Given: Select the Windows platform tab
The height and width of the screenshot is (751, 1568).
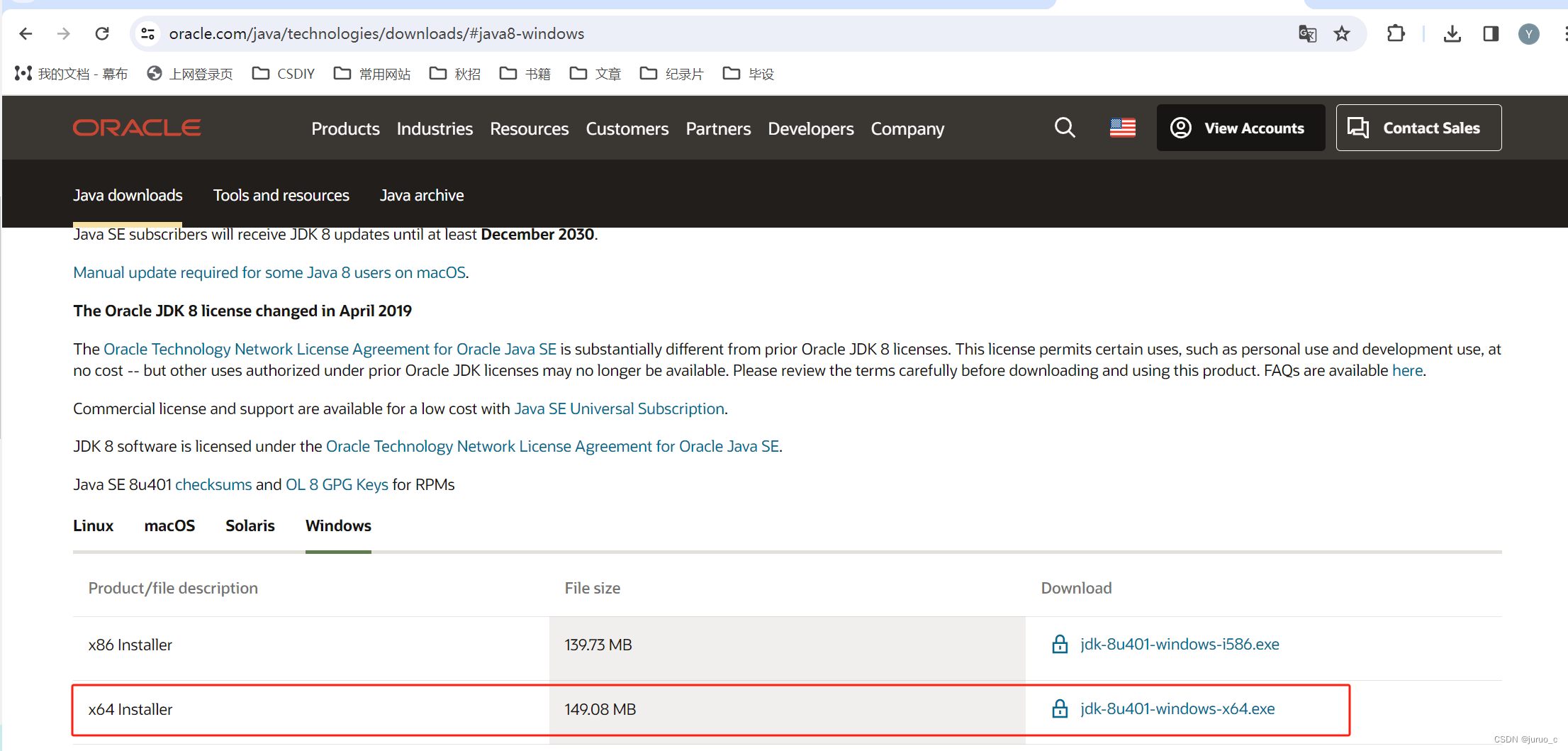Looking at the screenshot, I should [x=338, y=525].
